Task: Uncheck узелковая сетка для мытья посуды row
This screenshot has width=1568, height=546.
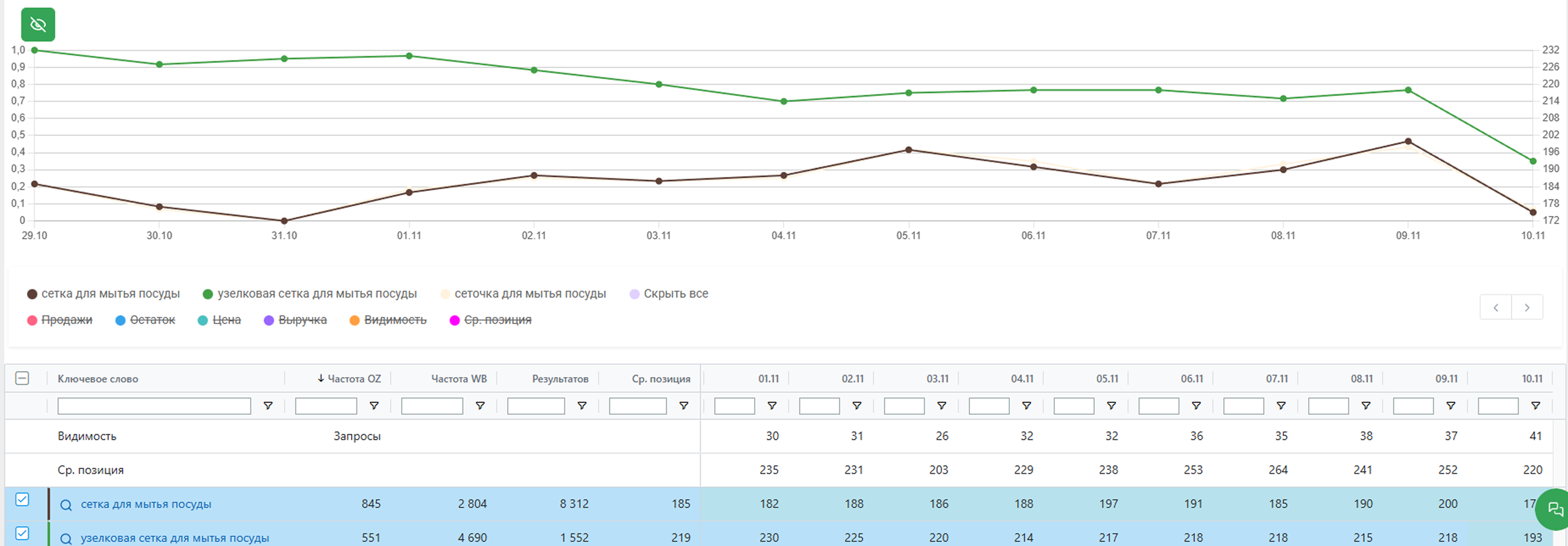Action: click(22, 533)
